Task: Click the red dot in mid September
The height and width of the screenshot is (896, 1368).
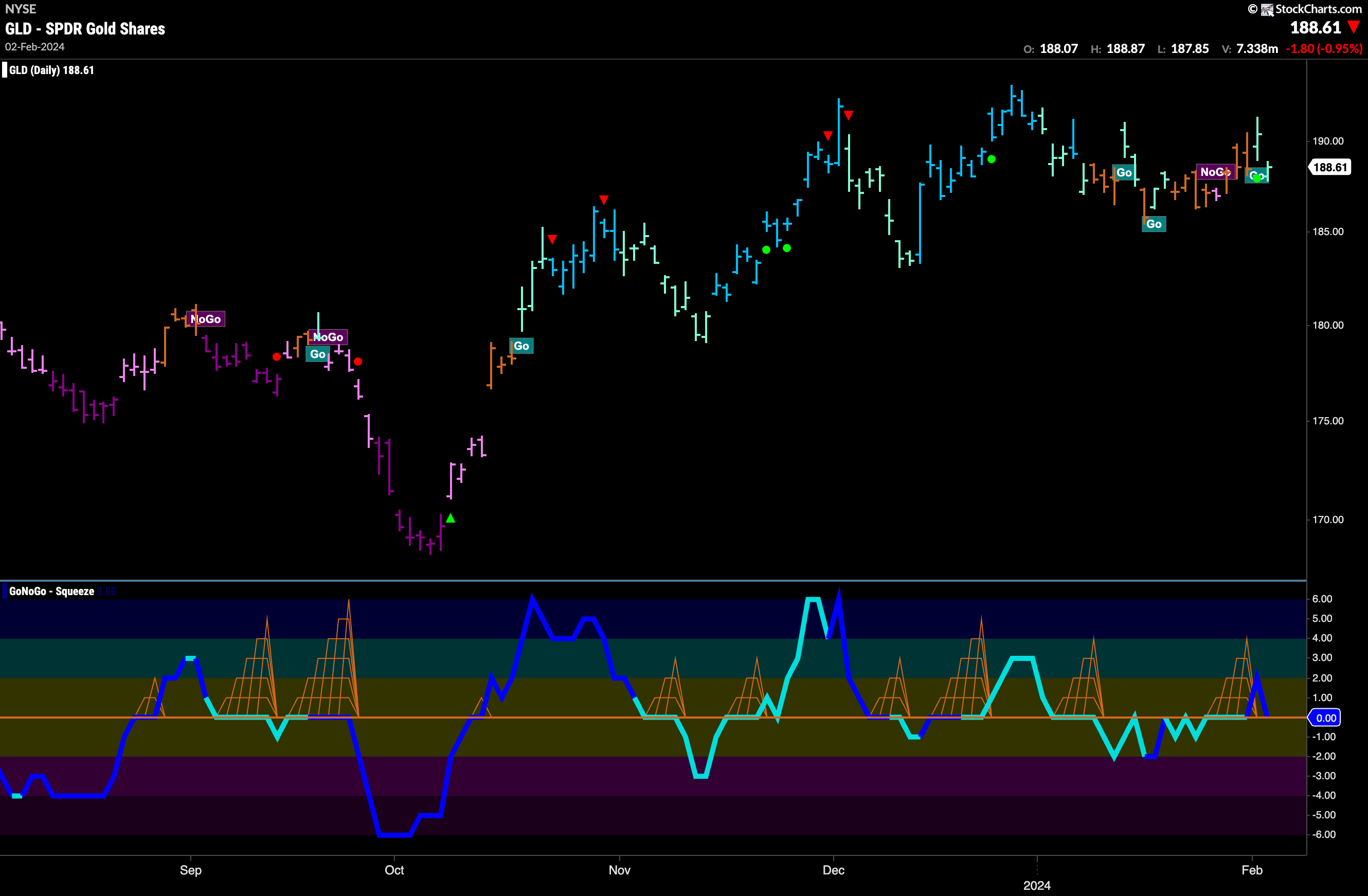Action: pyautogui.click(x=277, y=357)
